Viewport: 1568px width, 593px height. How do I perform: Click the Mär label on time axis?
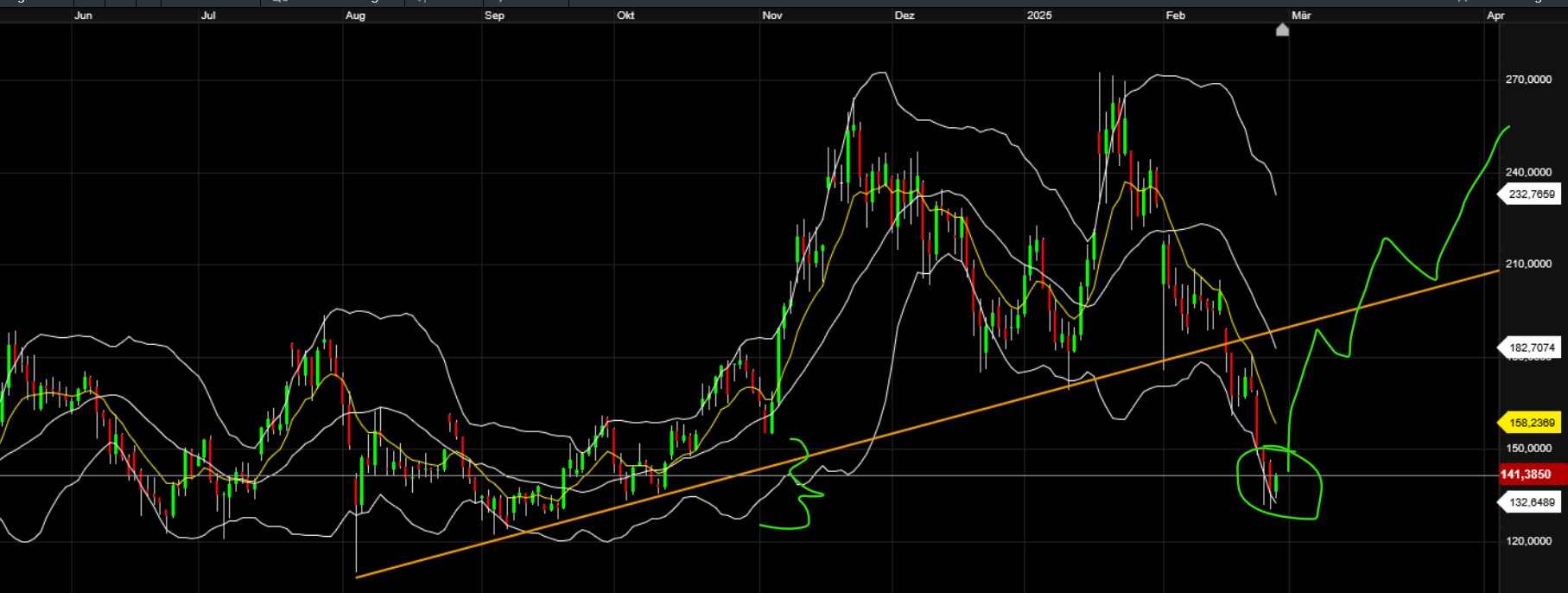pyautogui.click(x=1301, y=16)
